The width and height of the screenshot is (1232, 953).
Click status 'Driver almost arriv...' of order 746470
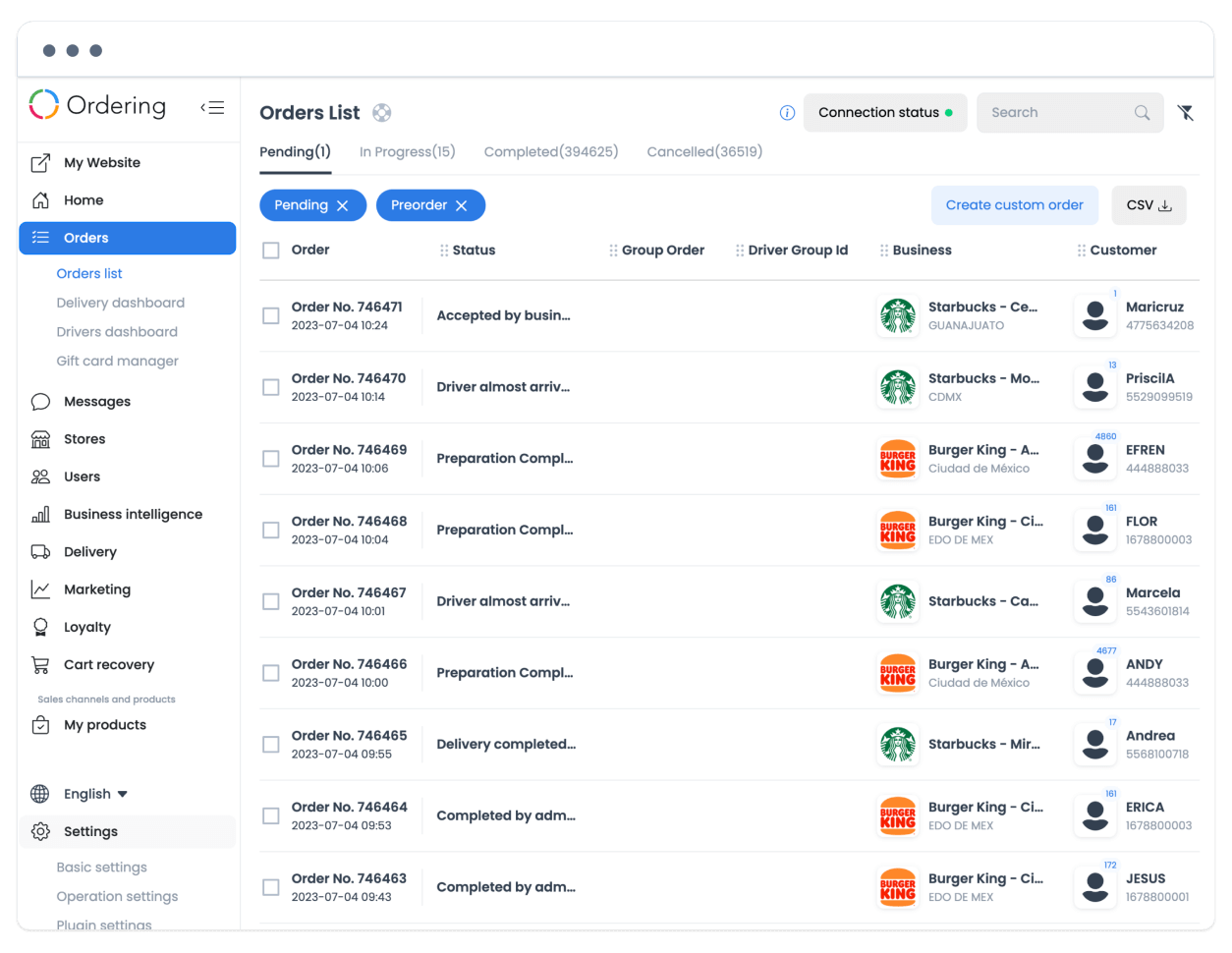(x=503, y=387)
